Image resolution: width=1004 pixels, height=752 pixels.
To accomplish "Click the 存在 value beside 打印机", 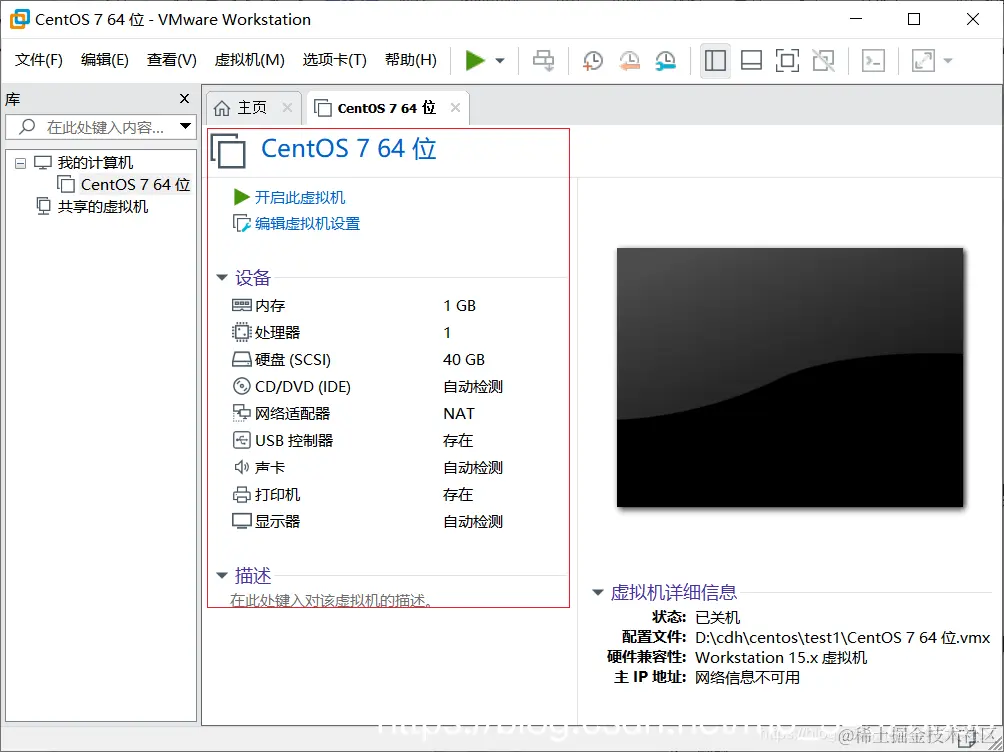I will (458, 495).
